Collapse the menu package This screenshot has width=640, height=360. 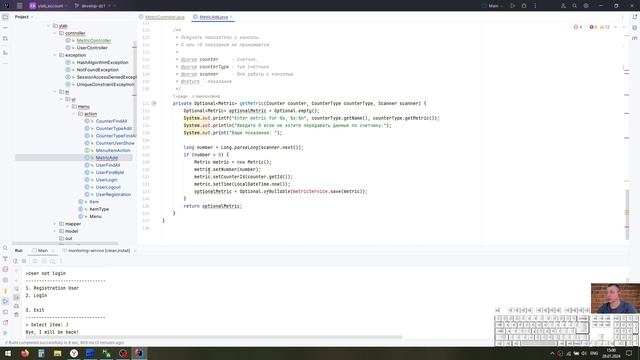[68, 107]
